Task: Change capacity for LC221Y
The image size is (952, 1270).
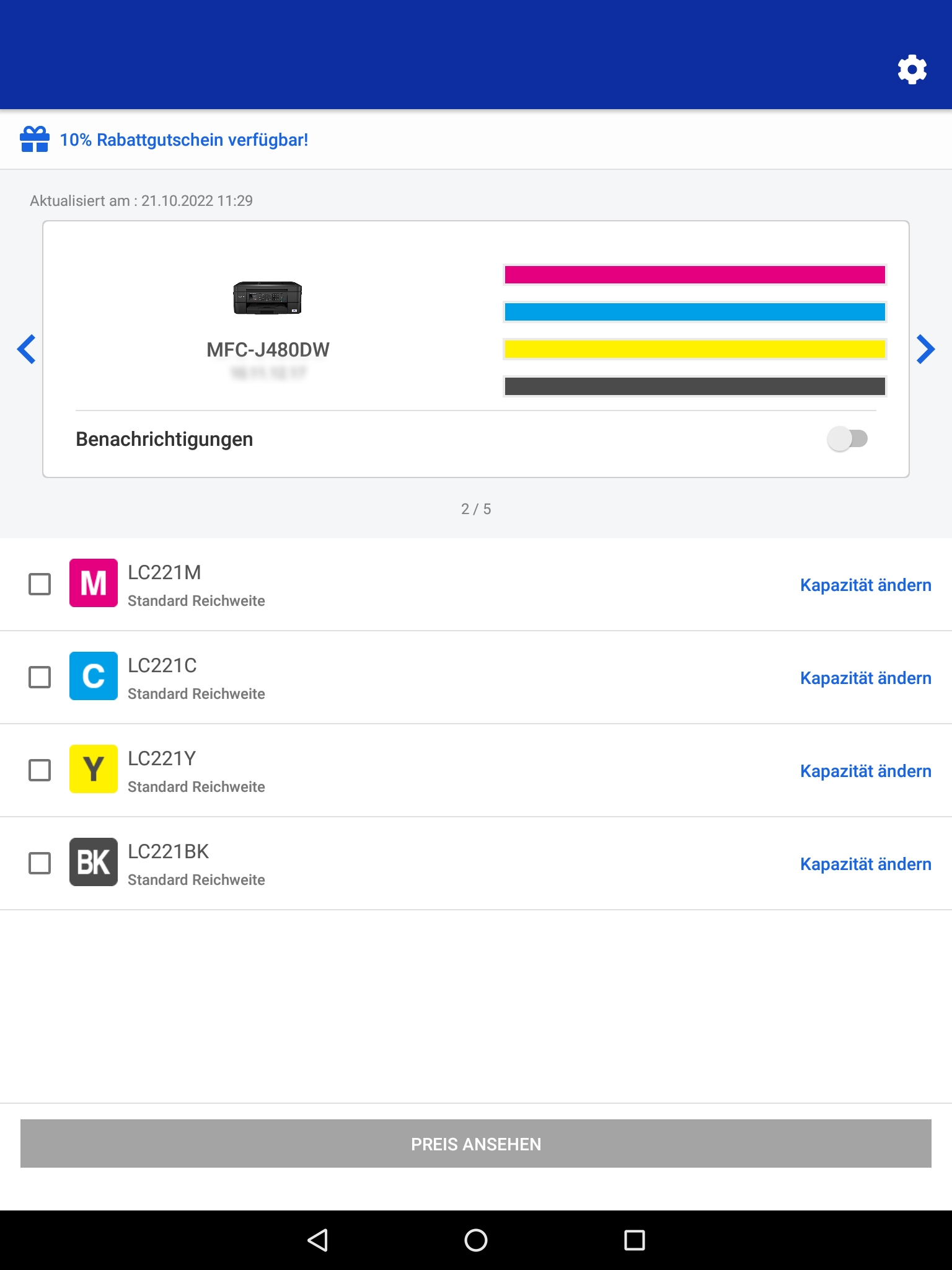Action: click(x=866, y=771)
